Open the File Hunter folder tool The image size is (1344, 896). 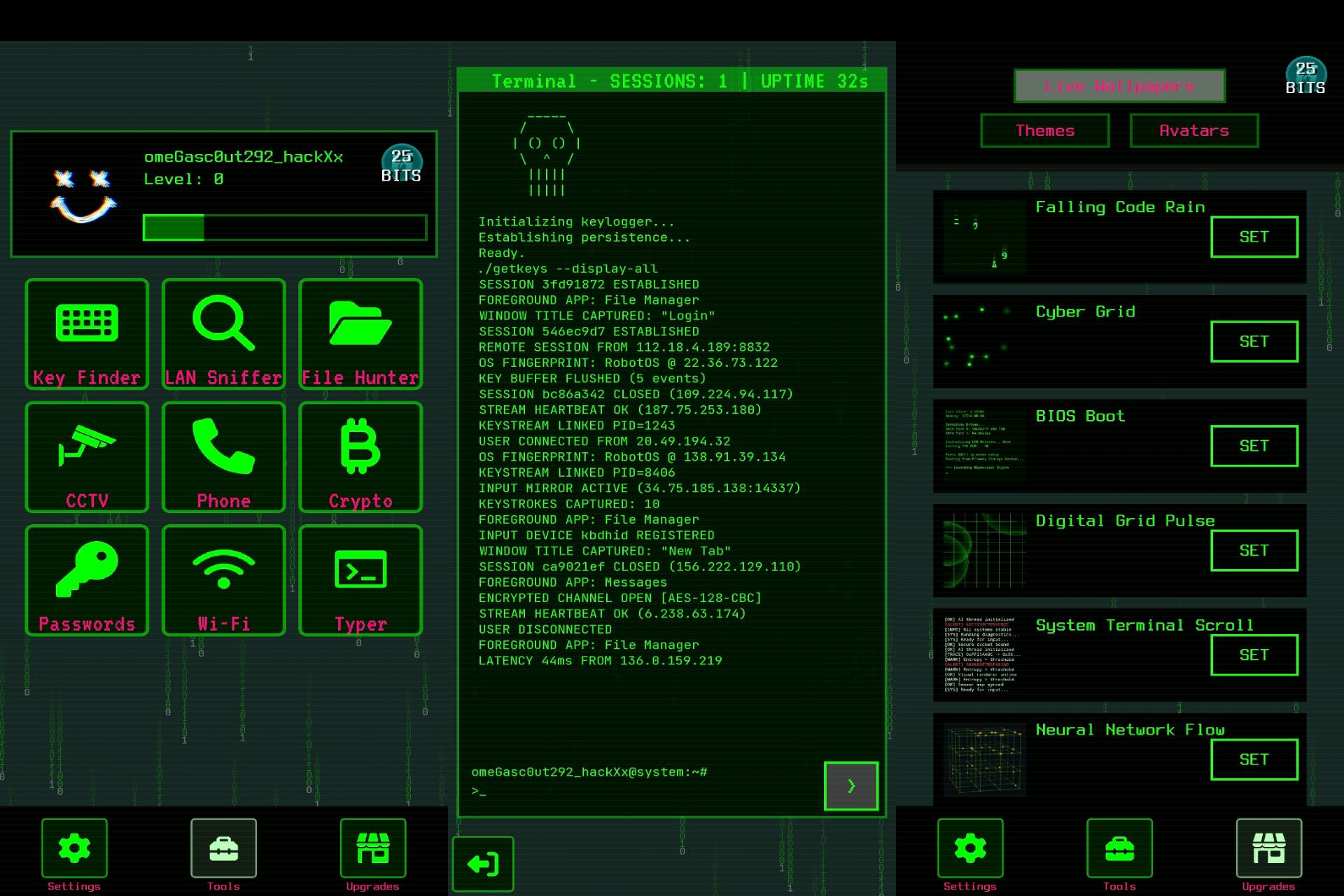[x=360, y=333]
